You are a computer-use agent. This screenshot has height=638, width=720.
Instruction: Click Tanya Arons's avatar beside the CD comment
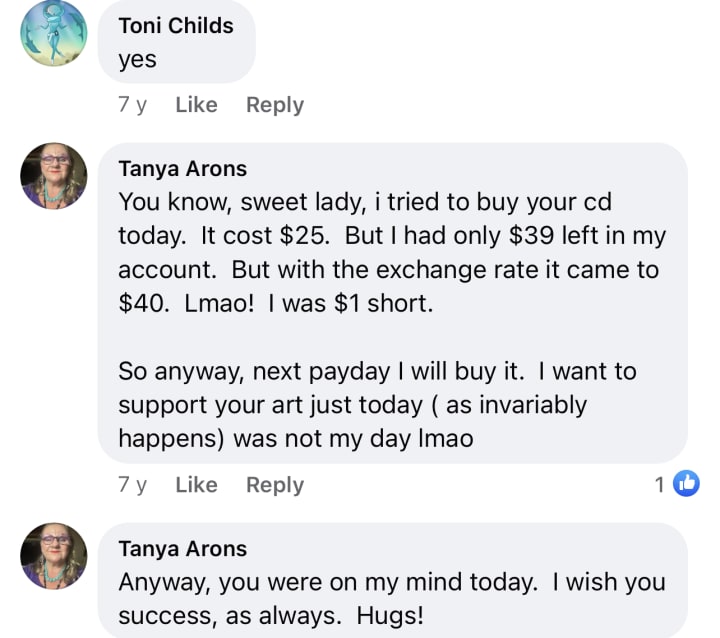tap(53, 176)
